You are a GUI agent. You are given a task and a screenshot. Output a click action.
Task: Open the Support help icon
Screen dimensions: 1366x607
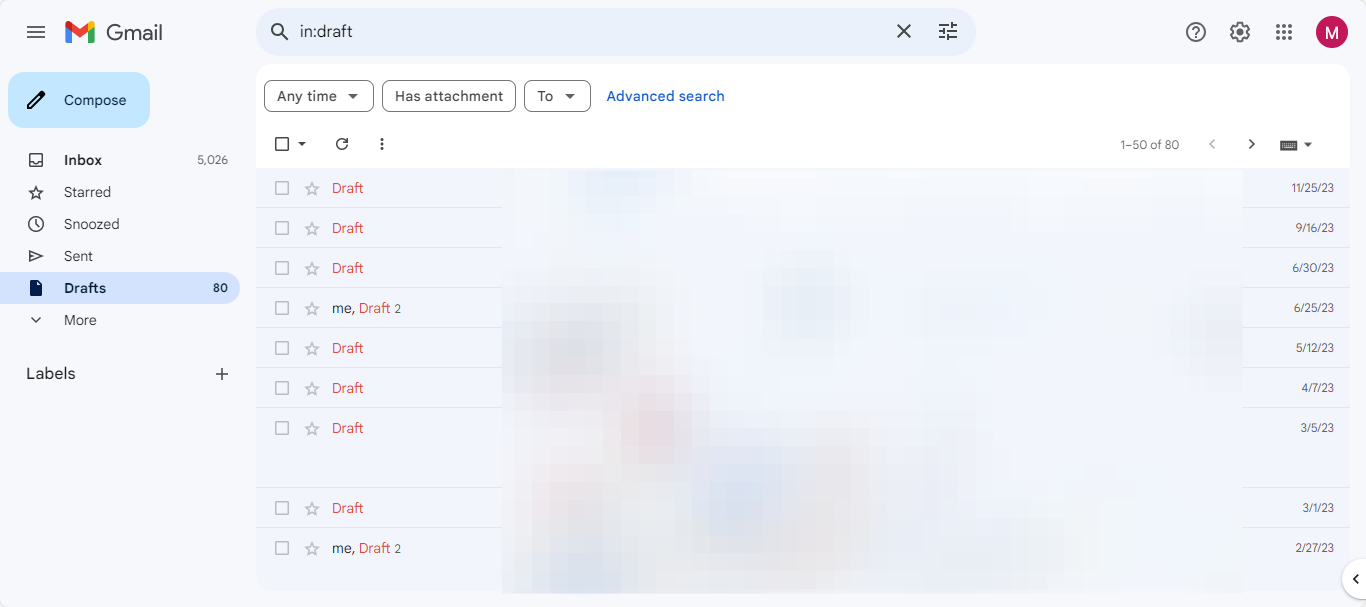pyautogui.click(x=1195, y=32)
